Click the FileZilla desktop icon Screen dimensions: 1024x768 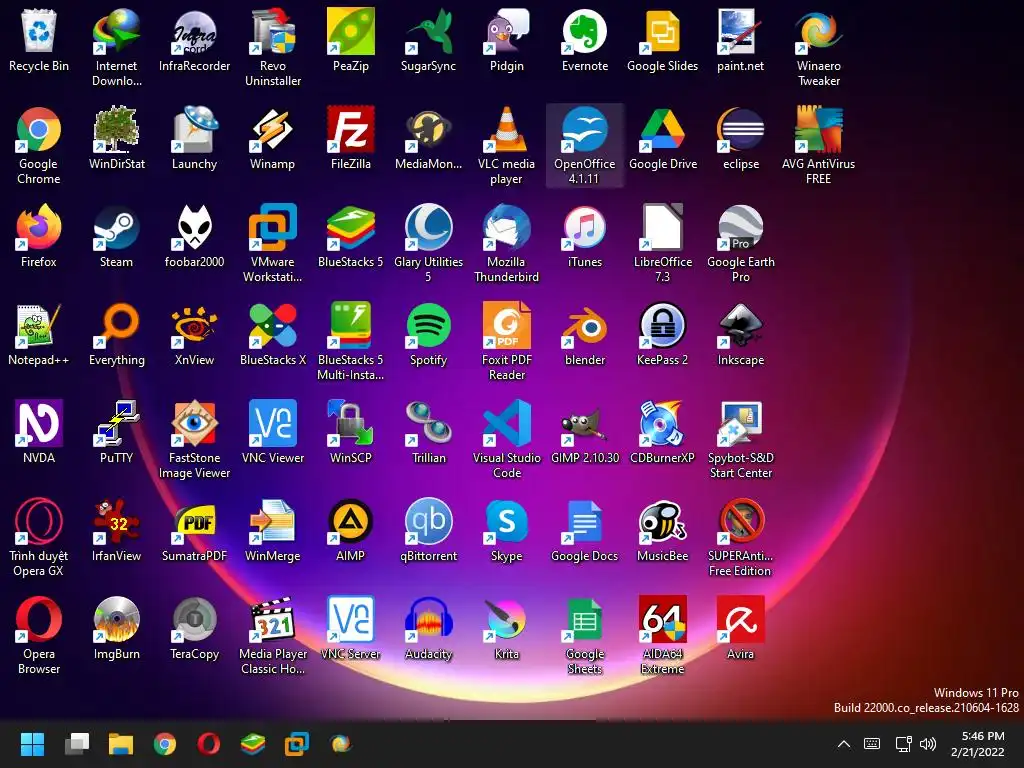click(x=351, y=131)
